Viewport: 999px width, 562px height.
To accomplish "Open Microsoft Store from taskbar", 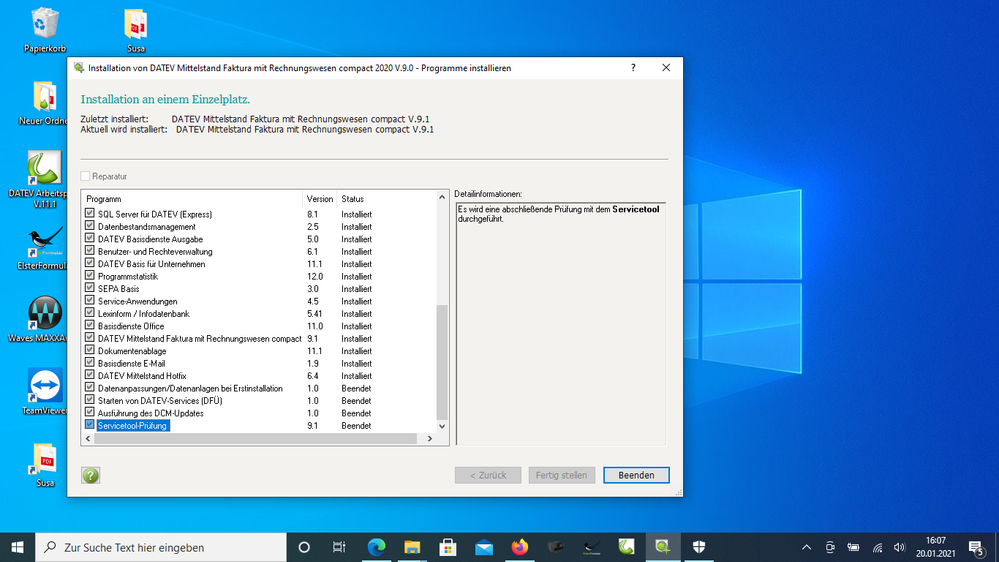I will (448, 547).
